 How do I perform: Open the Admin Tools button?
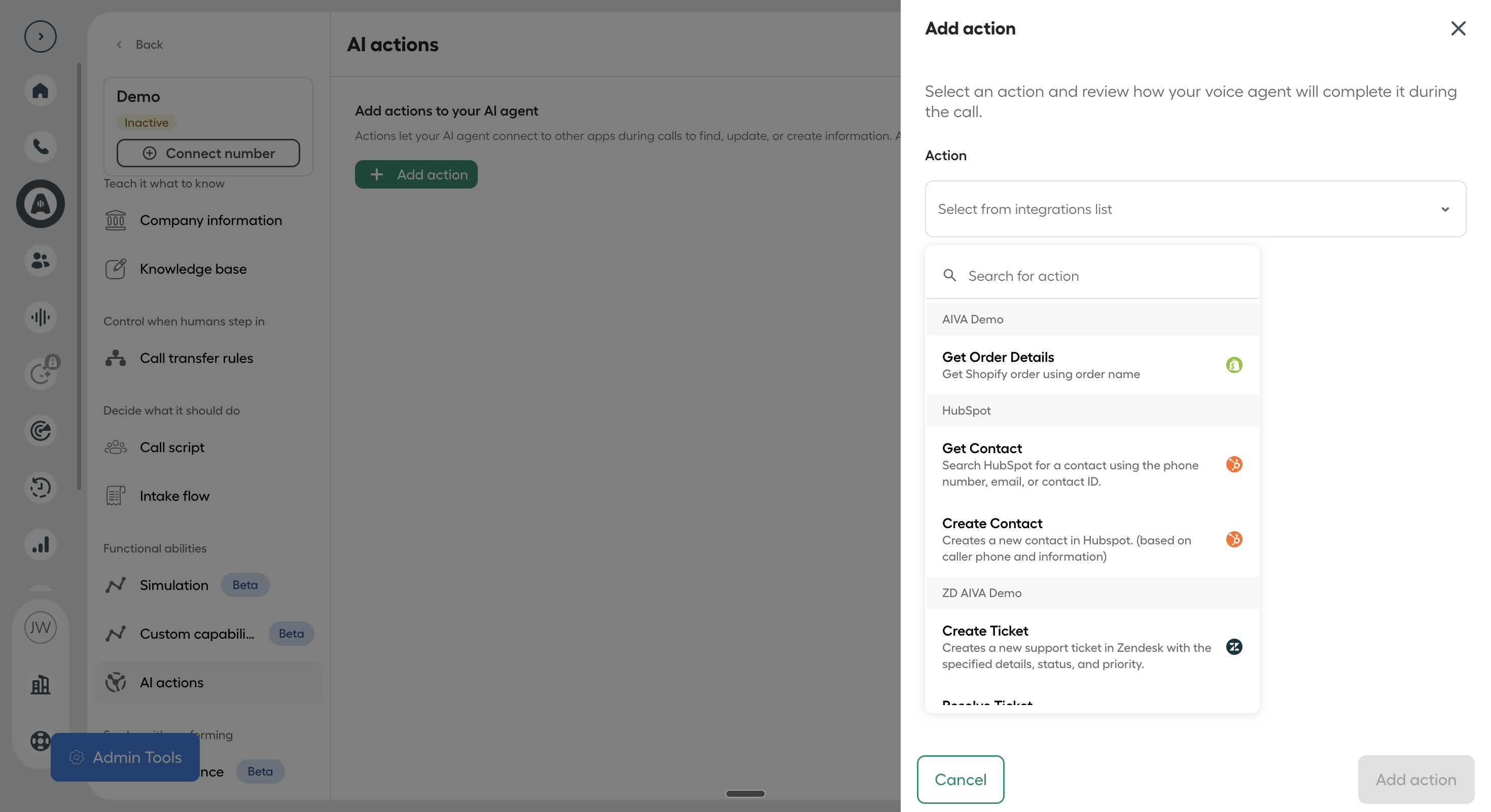coord(125,757)
